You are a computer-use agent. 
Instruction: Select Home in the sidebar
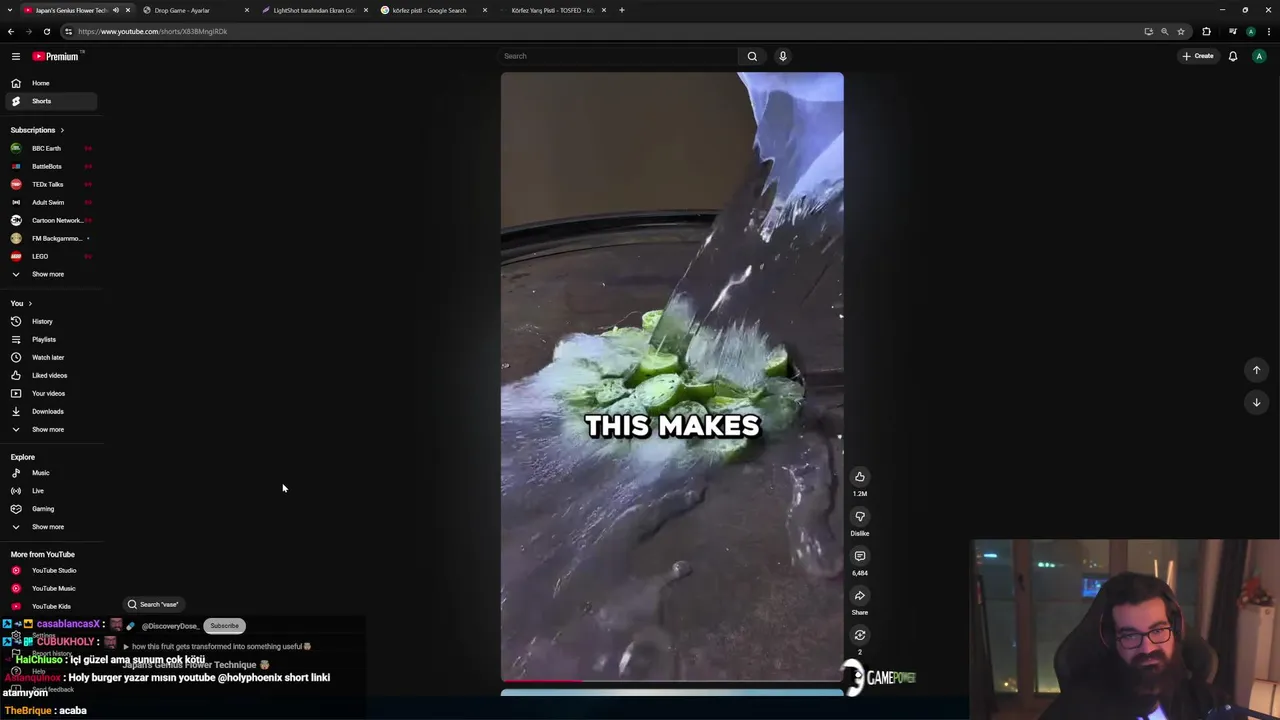50,83
